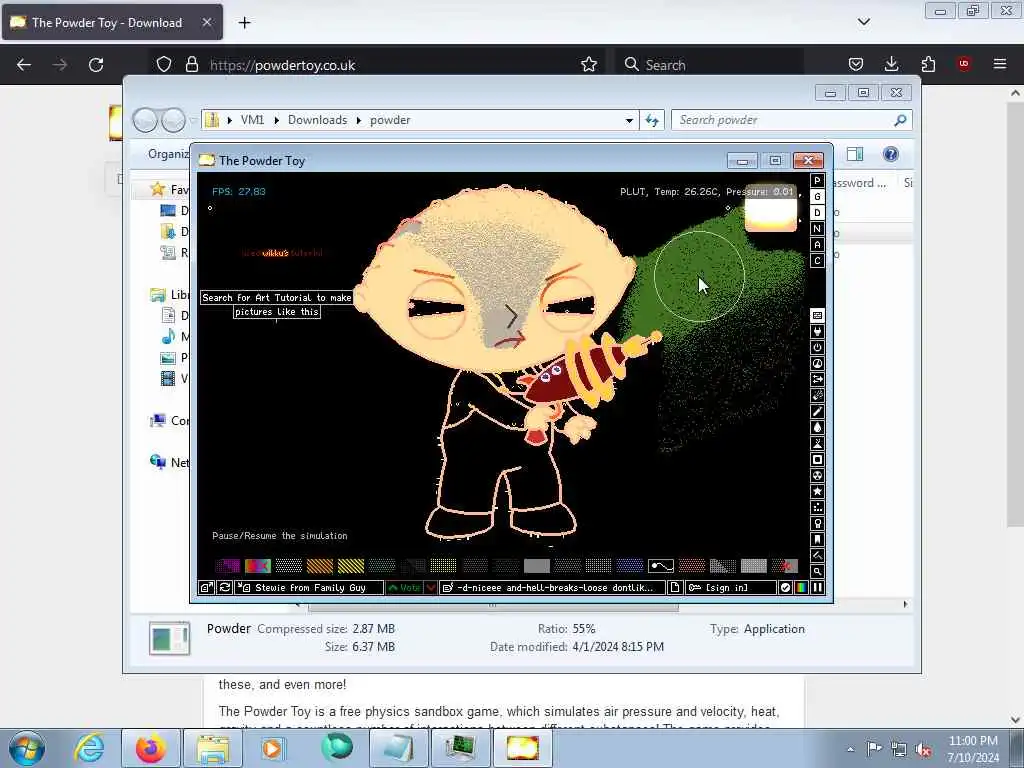Click the open simulation browser icon
The image size is (1024, 768).
[206, 588]
